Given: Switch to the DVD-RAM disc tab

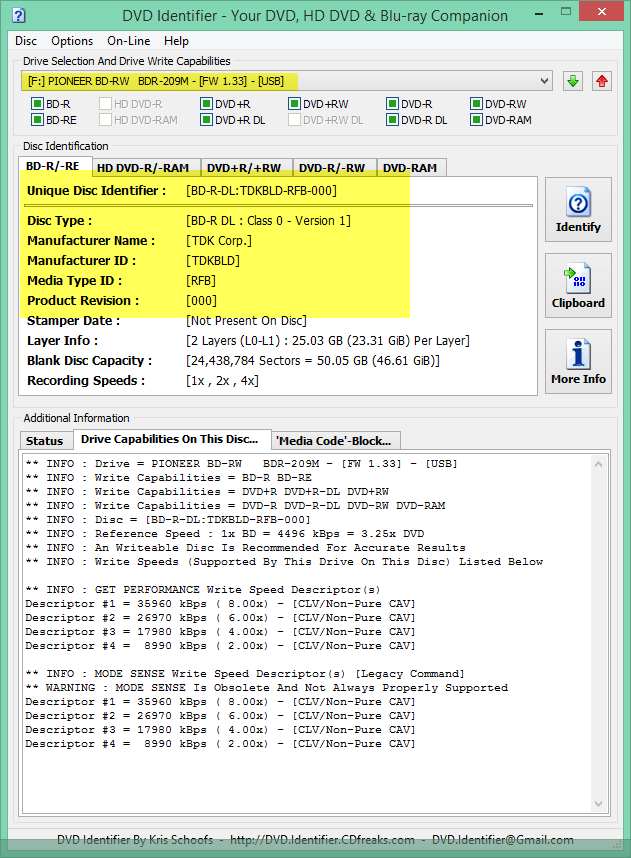Looking at the screenshot, I should point(410,168).
